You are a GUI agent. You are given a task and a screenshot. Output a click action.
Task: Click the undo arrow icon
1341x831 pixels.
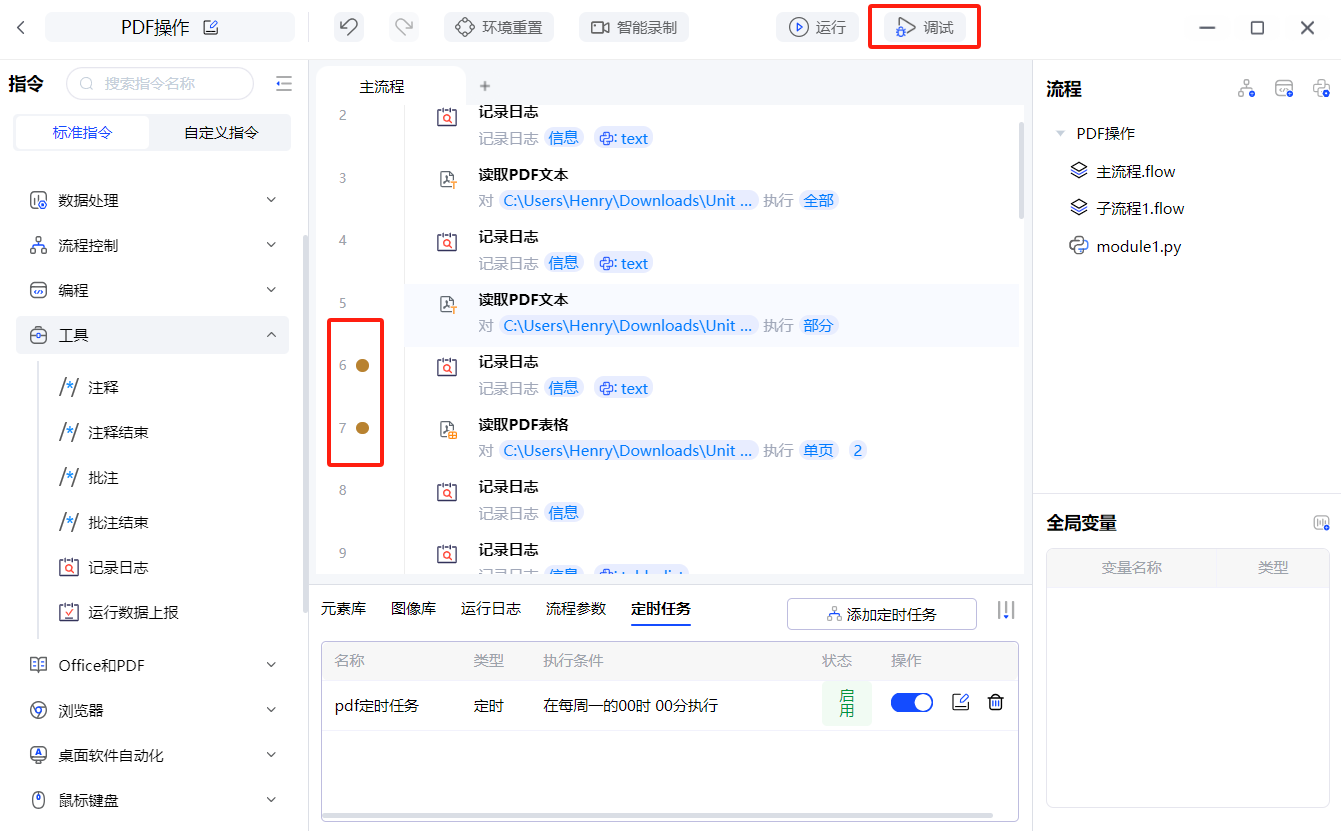coord(349,27)
